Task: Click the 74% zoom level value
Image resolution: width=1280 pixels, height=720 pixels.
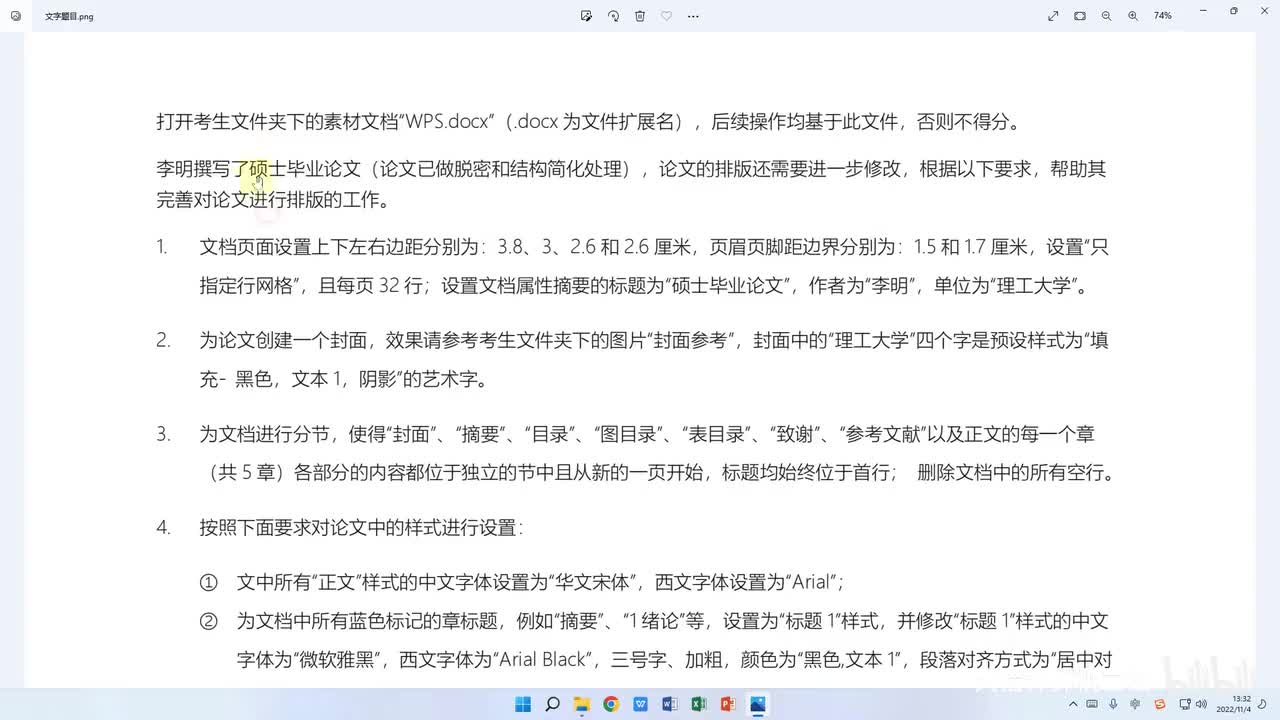Action: click(x=1162, y=16)
